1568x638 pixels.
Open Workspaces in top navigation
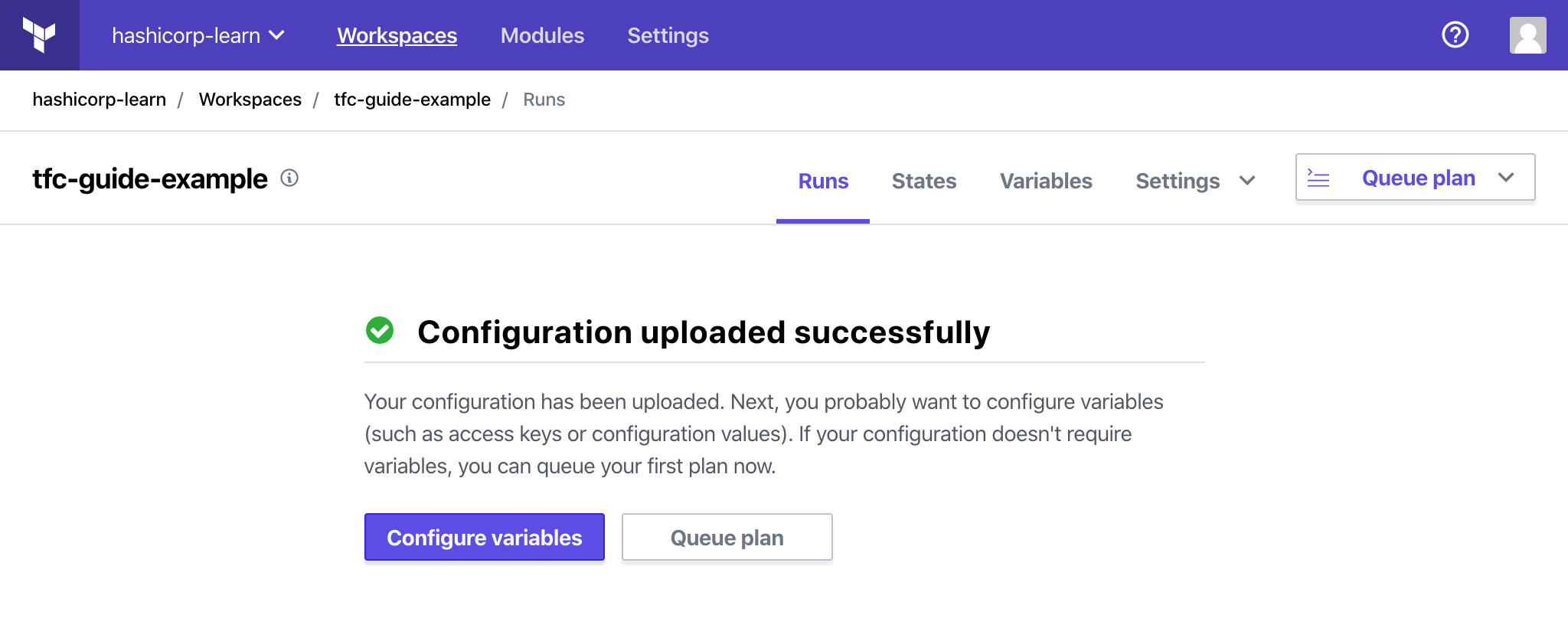point(397,35)
